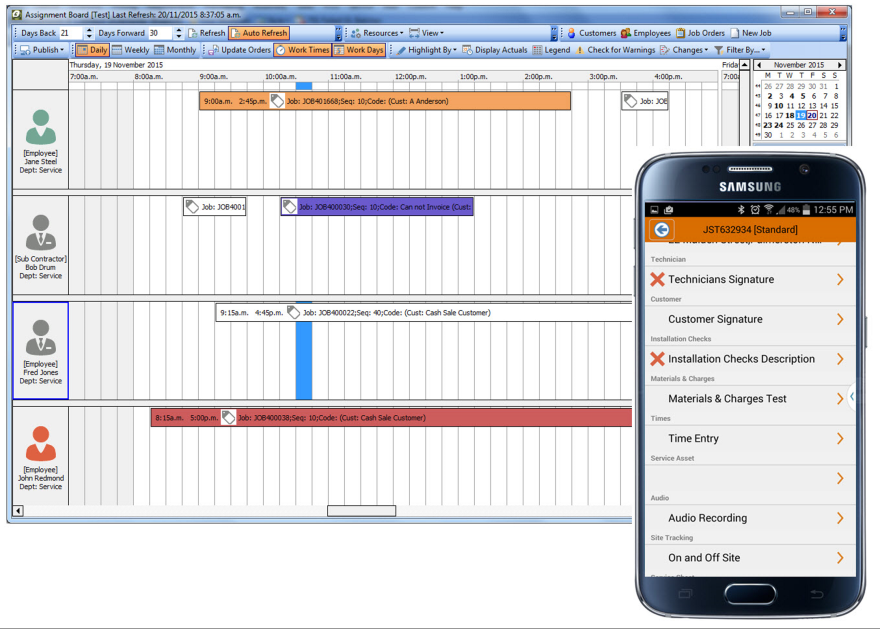Open Time Entry on phone
Viewport: 880px width, 629px height.
click(x=750, y=438)
